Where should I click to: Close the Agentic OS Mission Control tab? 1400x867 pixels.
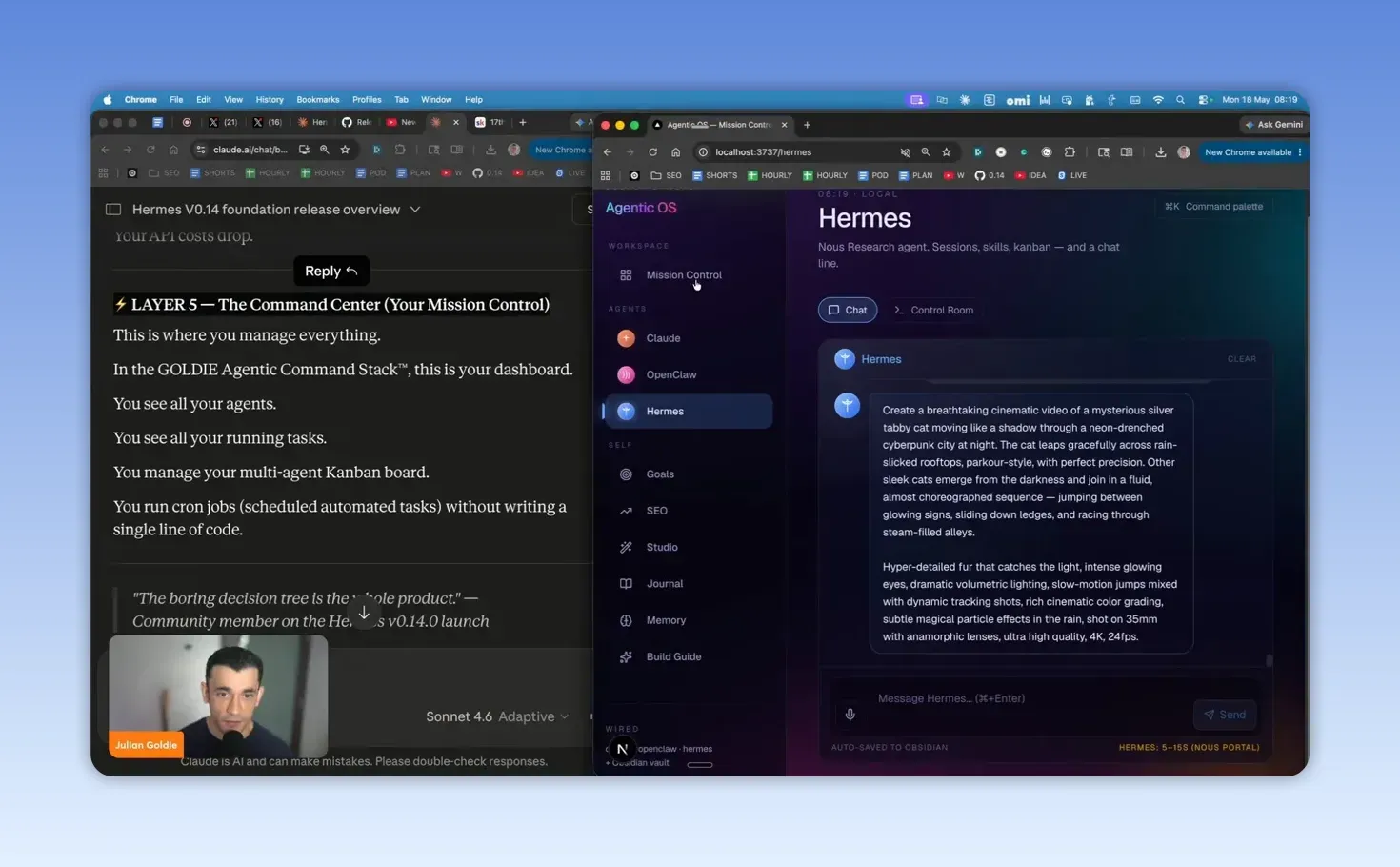point(784,125)
